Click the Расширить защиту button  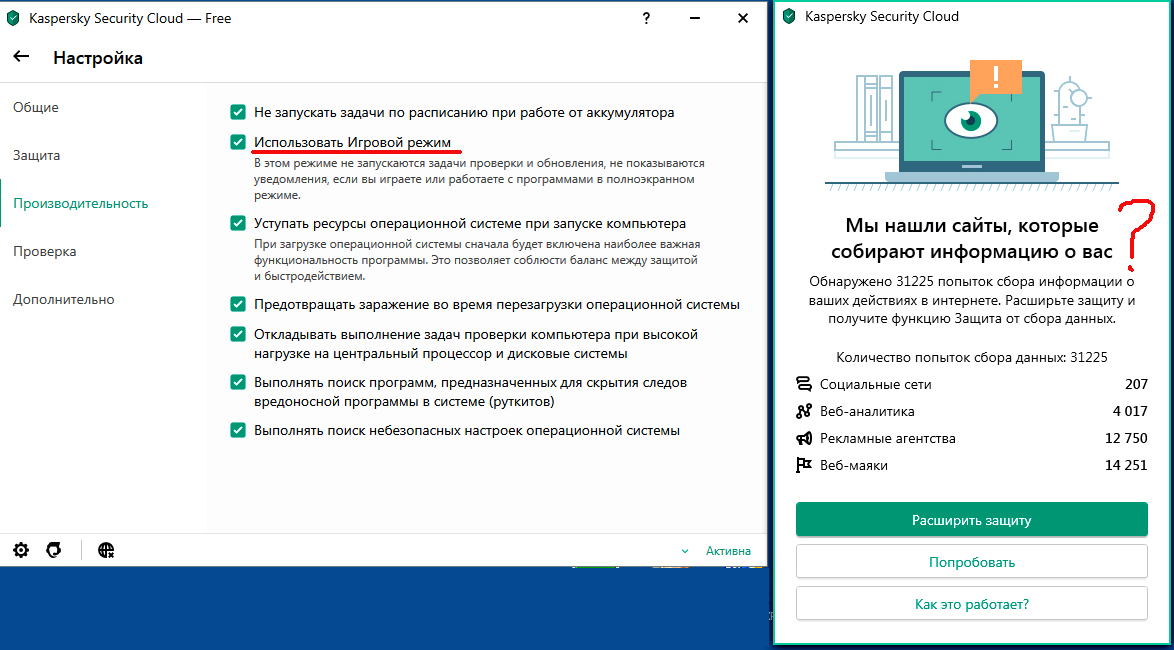[x=971, y=520]
